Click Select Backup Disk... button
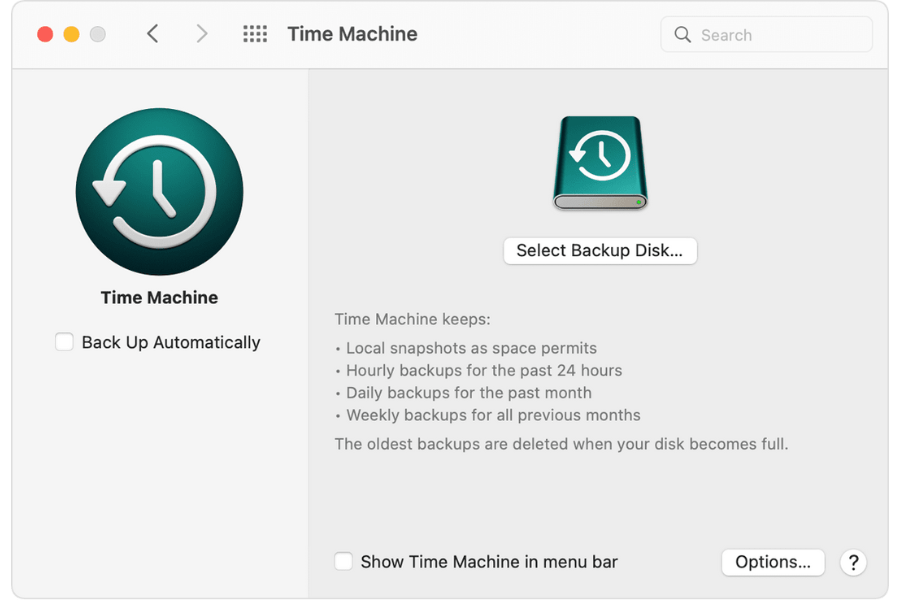This screenshot has height=600, width=900. 600,251
